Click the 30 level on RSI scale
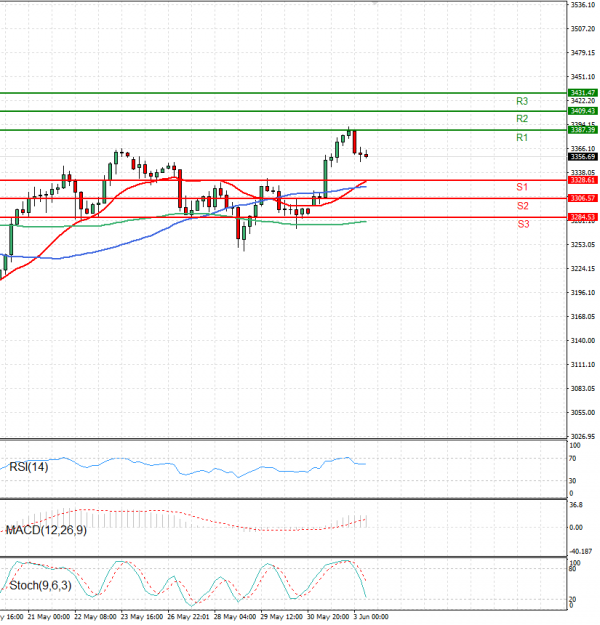 572,481
